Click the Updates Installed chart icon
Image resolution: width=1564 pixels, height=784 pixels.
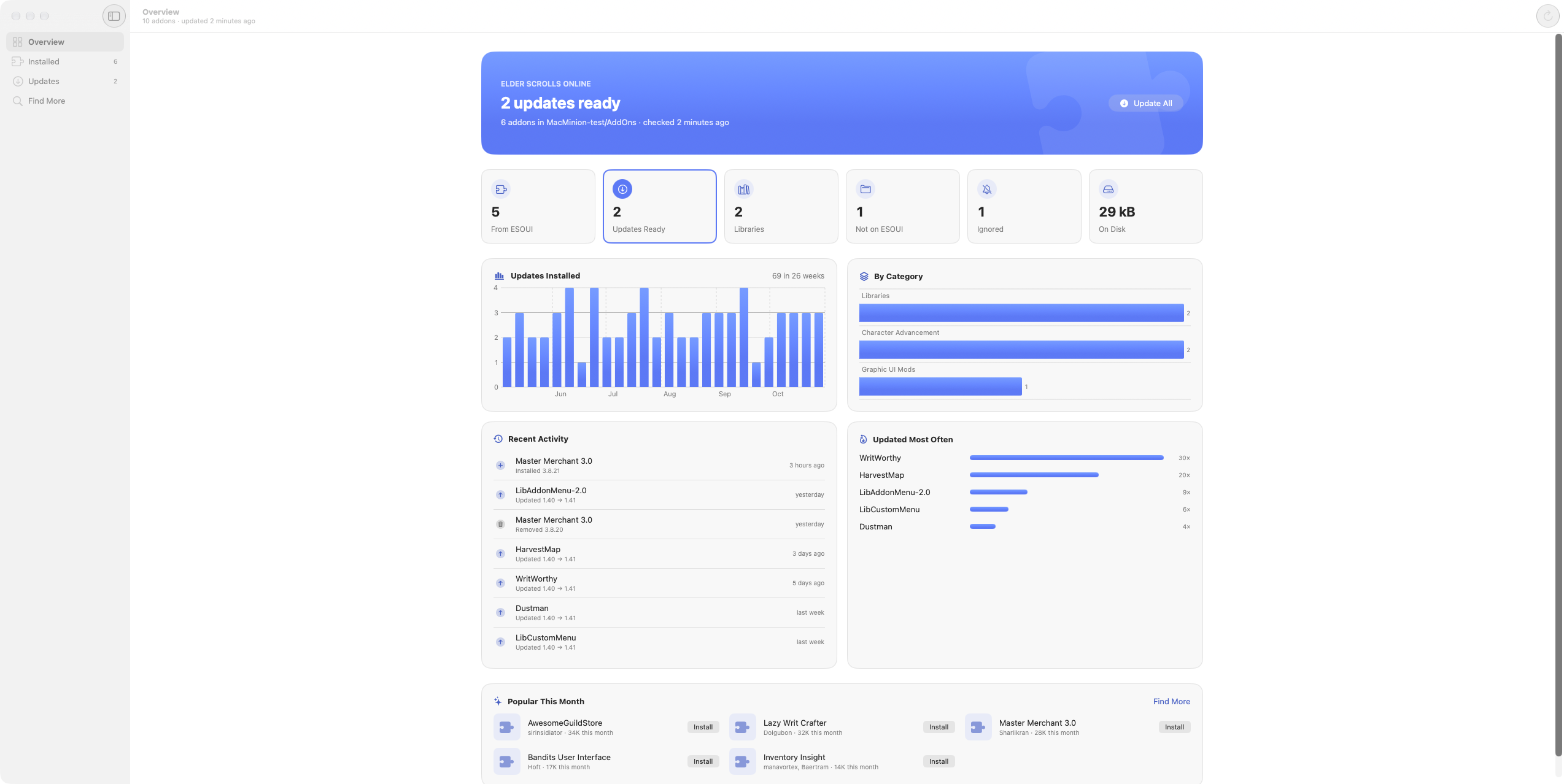[499, 276]
